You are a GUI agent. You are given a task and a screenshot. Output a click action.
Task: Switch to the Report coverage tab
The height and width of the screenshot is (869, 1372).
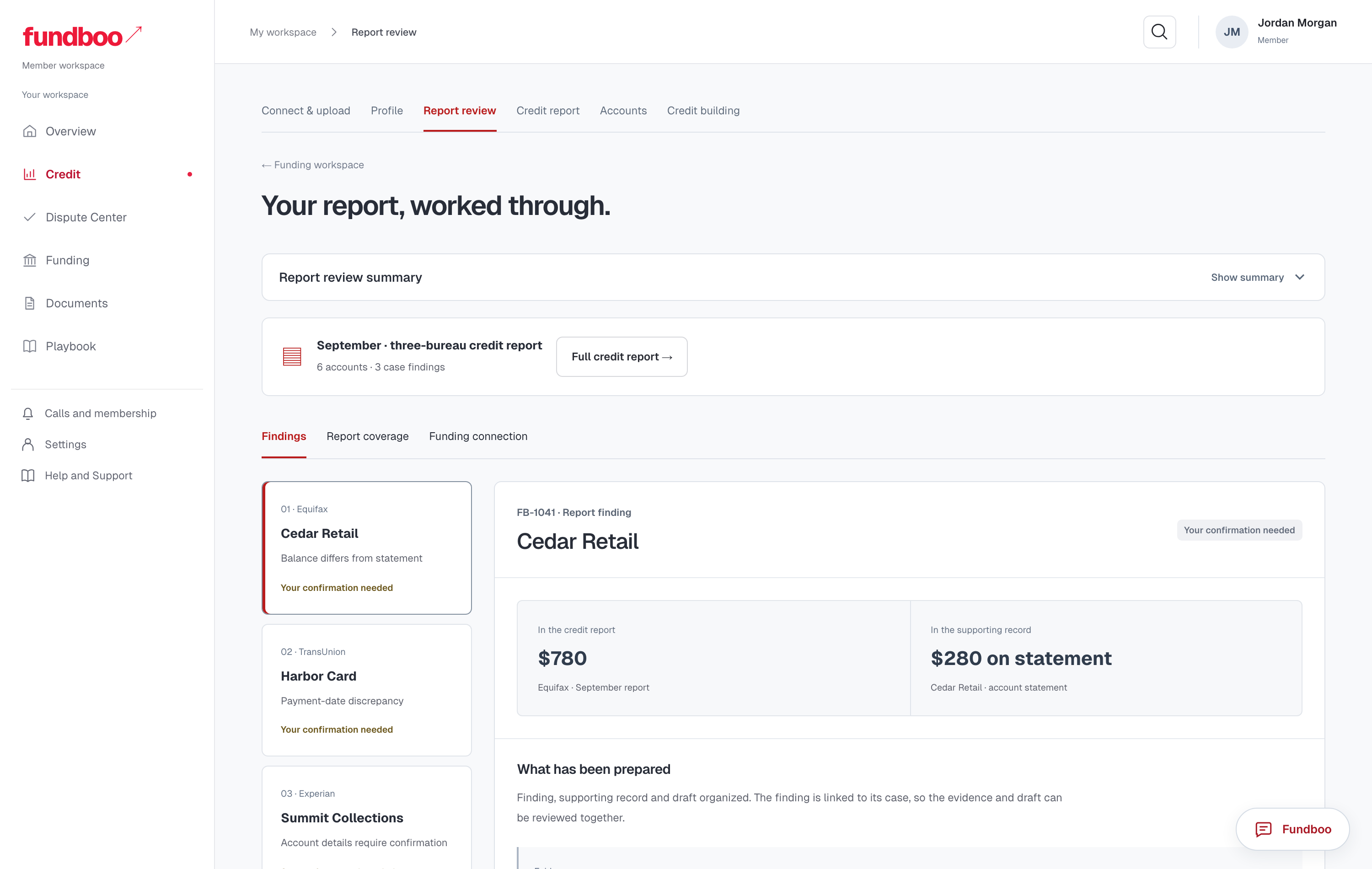tap(368, 436)
